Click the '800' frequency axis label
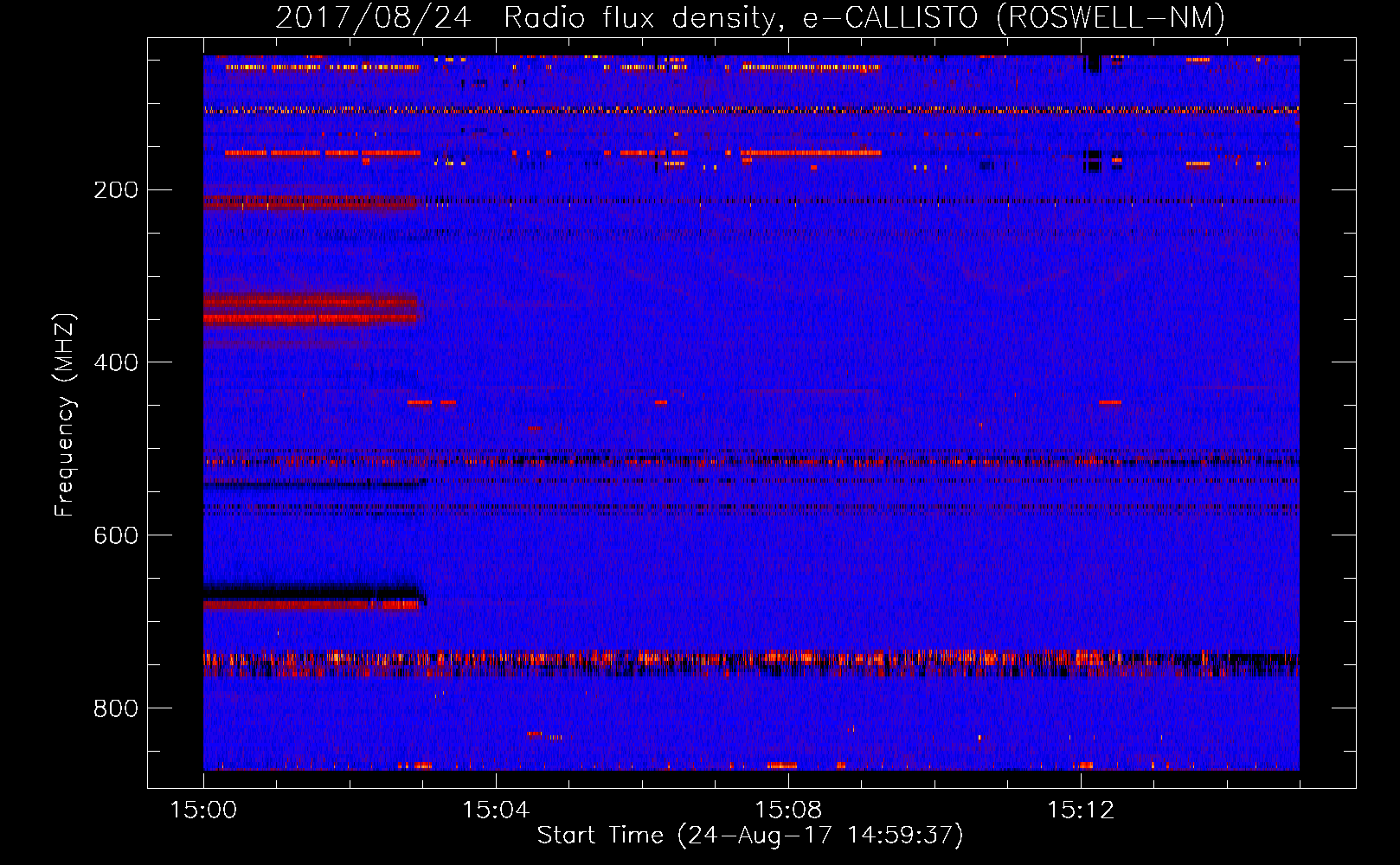Screen dimensions: 1400x865 tap(116, 709)
